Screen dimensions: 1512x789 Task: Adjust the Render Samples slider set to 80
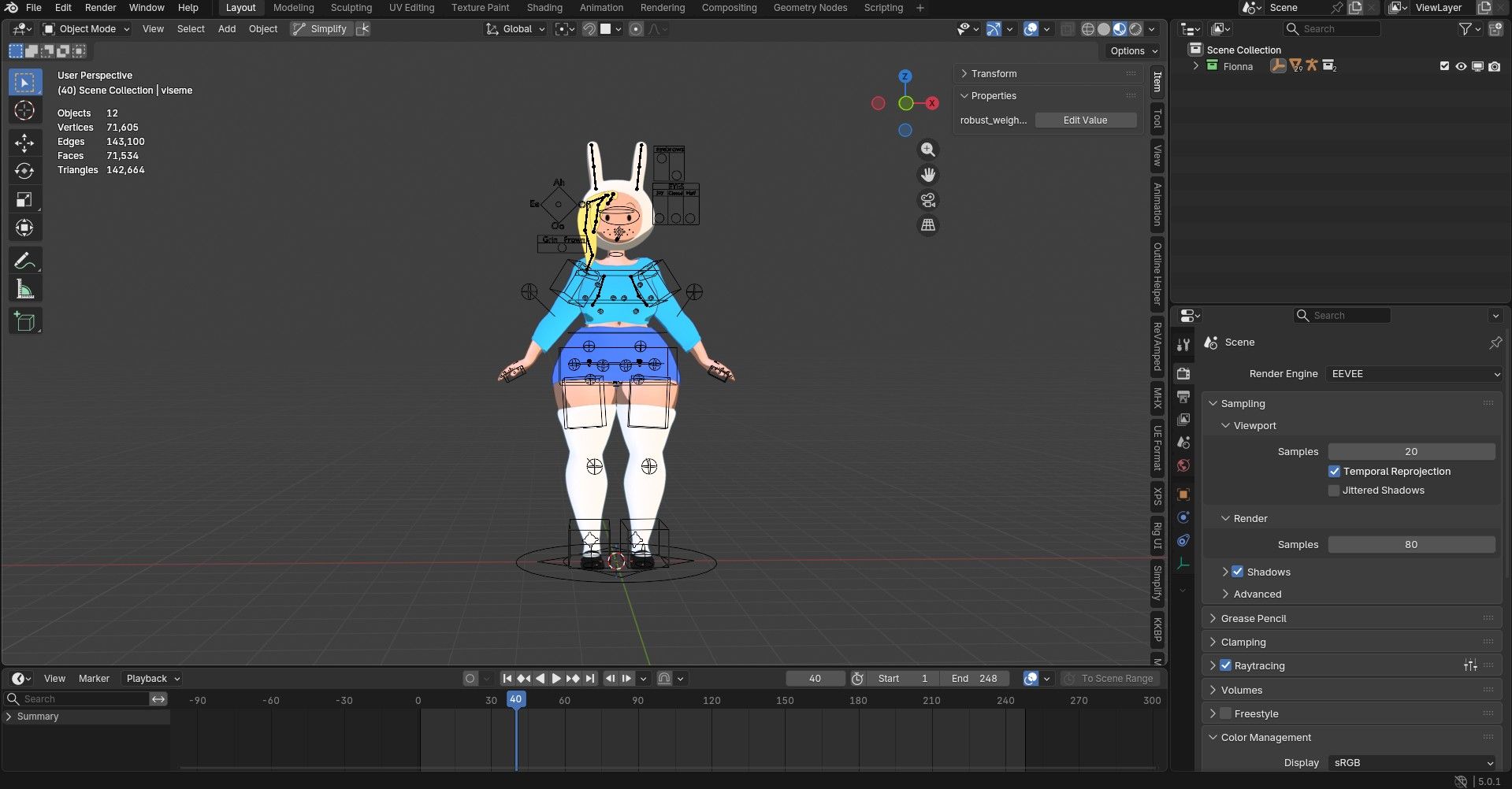tap(1411, 545)
